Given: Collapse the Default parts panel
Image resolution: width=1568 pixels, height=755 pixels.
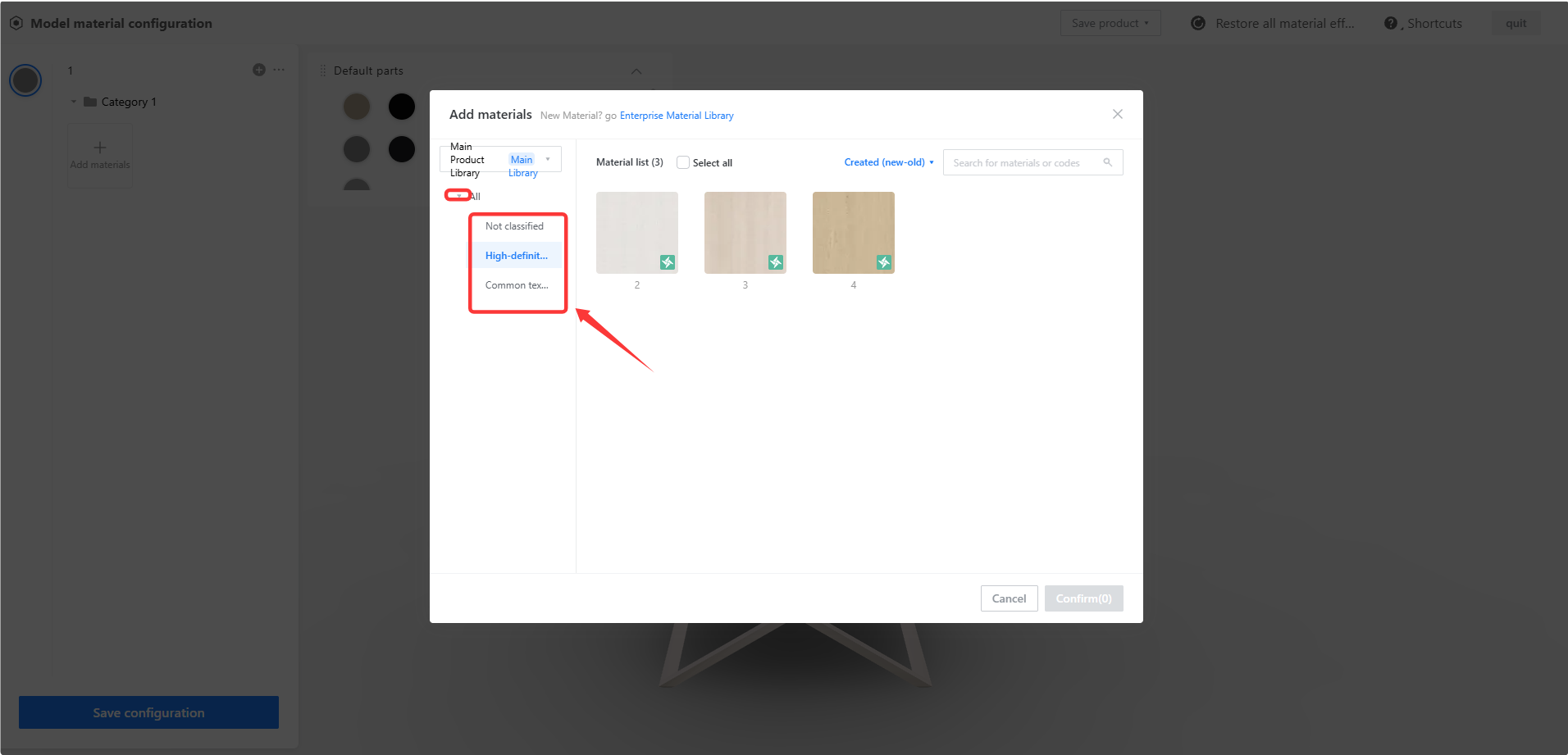Looking at the screenshot, I should (636, 71).
